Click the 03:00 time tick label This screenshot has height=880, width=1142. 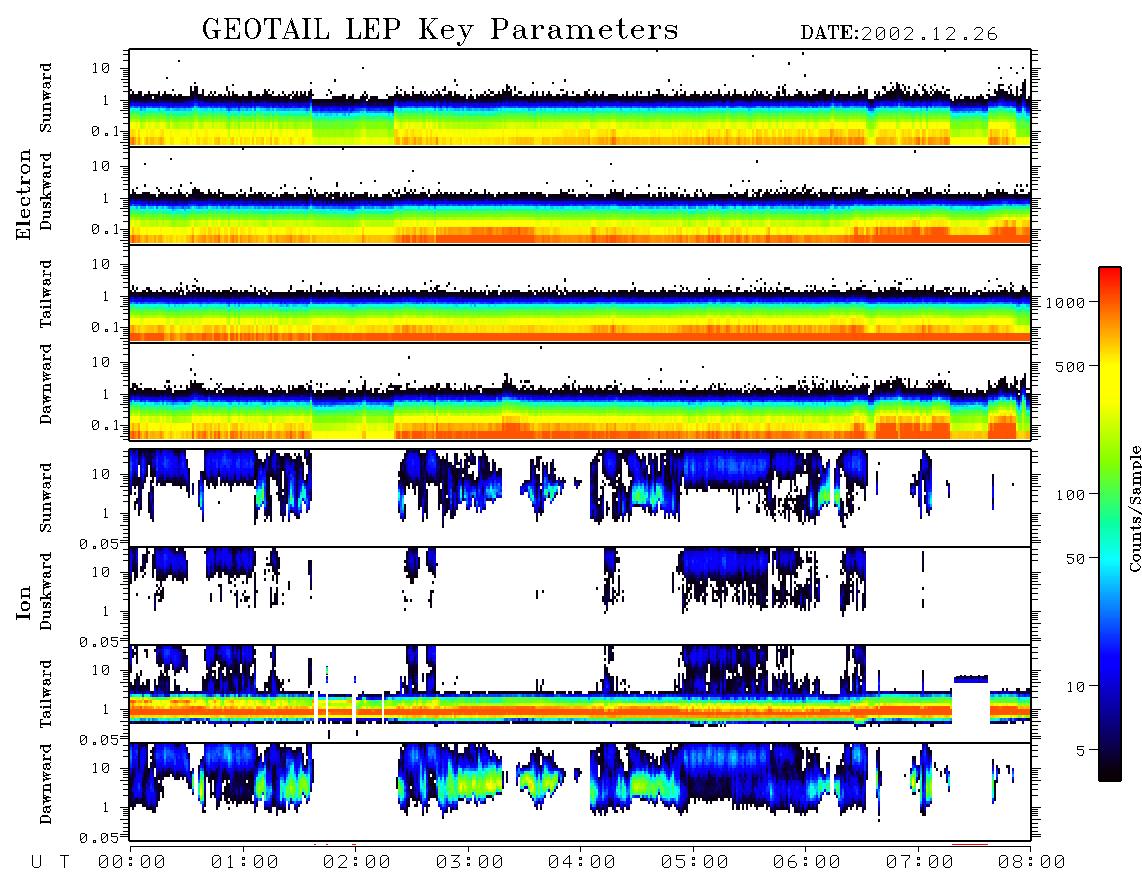[470, 862]
